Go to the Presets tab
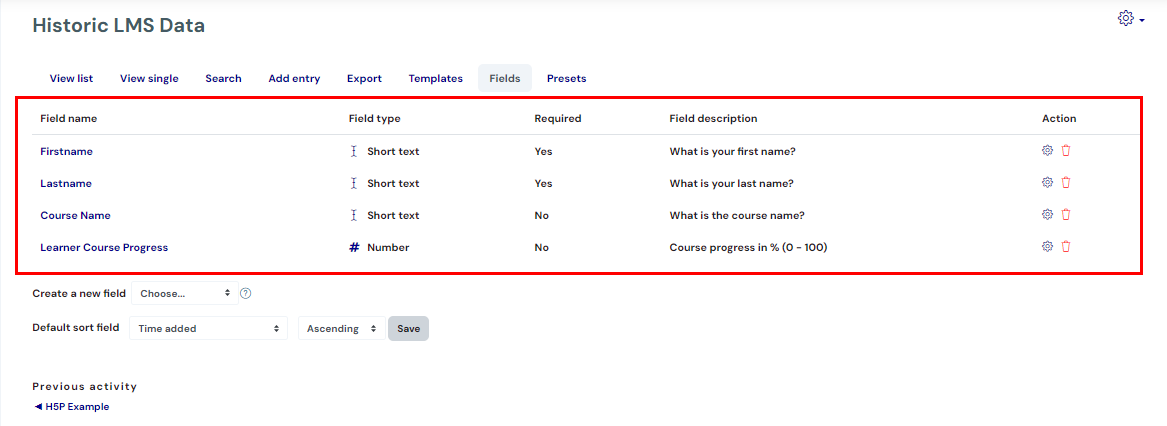This screenshot has height=426, width=1167. click(566, 78)
